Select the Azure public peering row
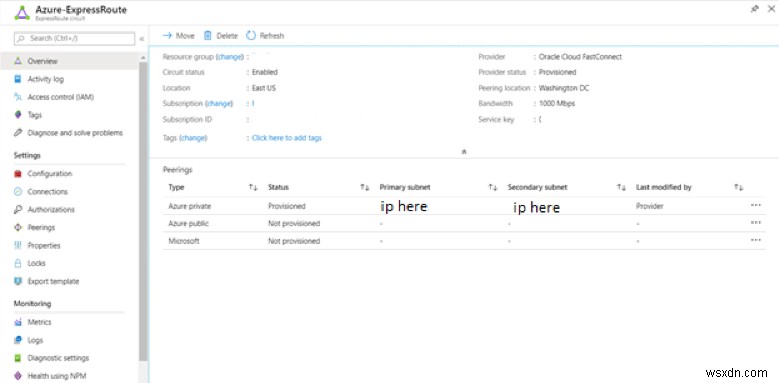Screen dimensions: 779x383 (x=464, y=224)
